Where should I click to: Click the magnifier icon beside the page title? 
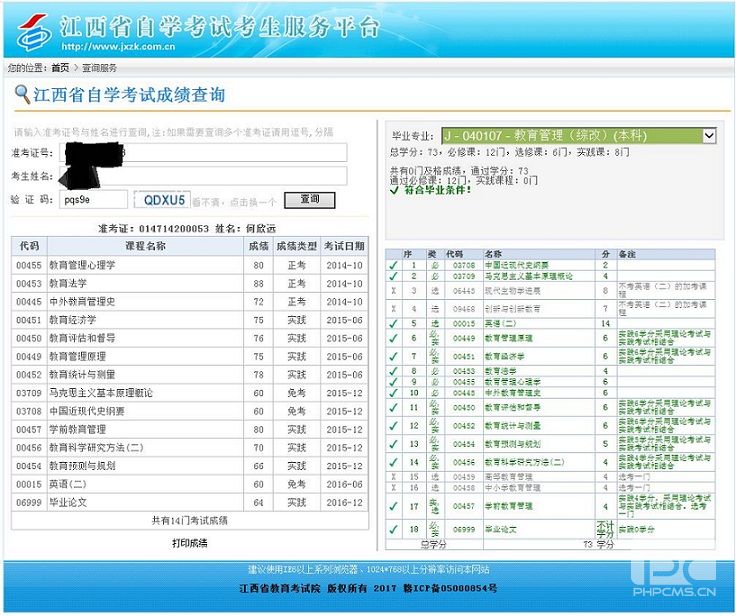click(22, 94)
